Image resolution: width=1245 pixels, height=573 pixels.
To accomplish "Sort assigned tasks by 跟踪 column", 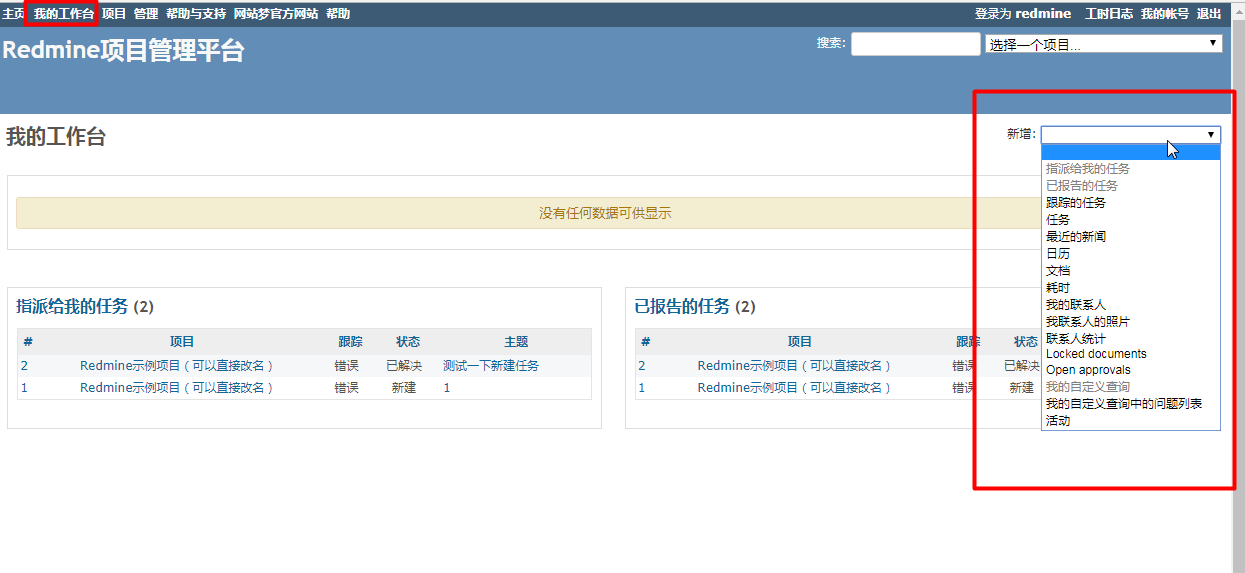I will [x=350, y=342].
